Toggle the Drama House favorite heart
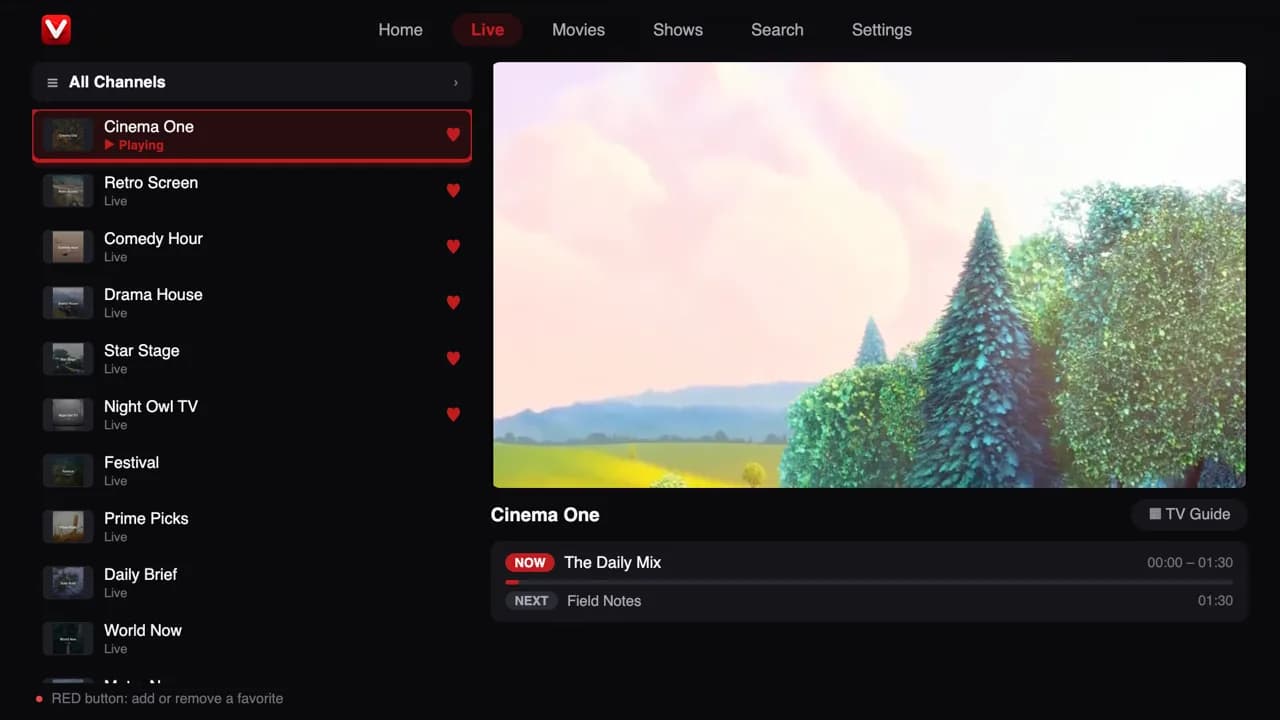Image resolution: width=1280 pixels, height=720 pixels. (453, 302)
